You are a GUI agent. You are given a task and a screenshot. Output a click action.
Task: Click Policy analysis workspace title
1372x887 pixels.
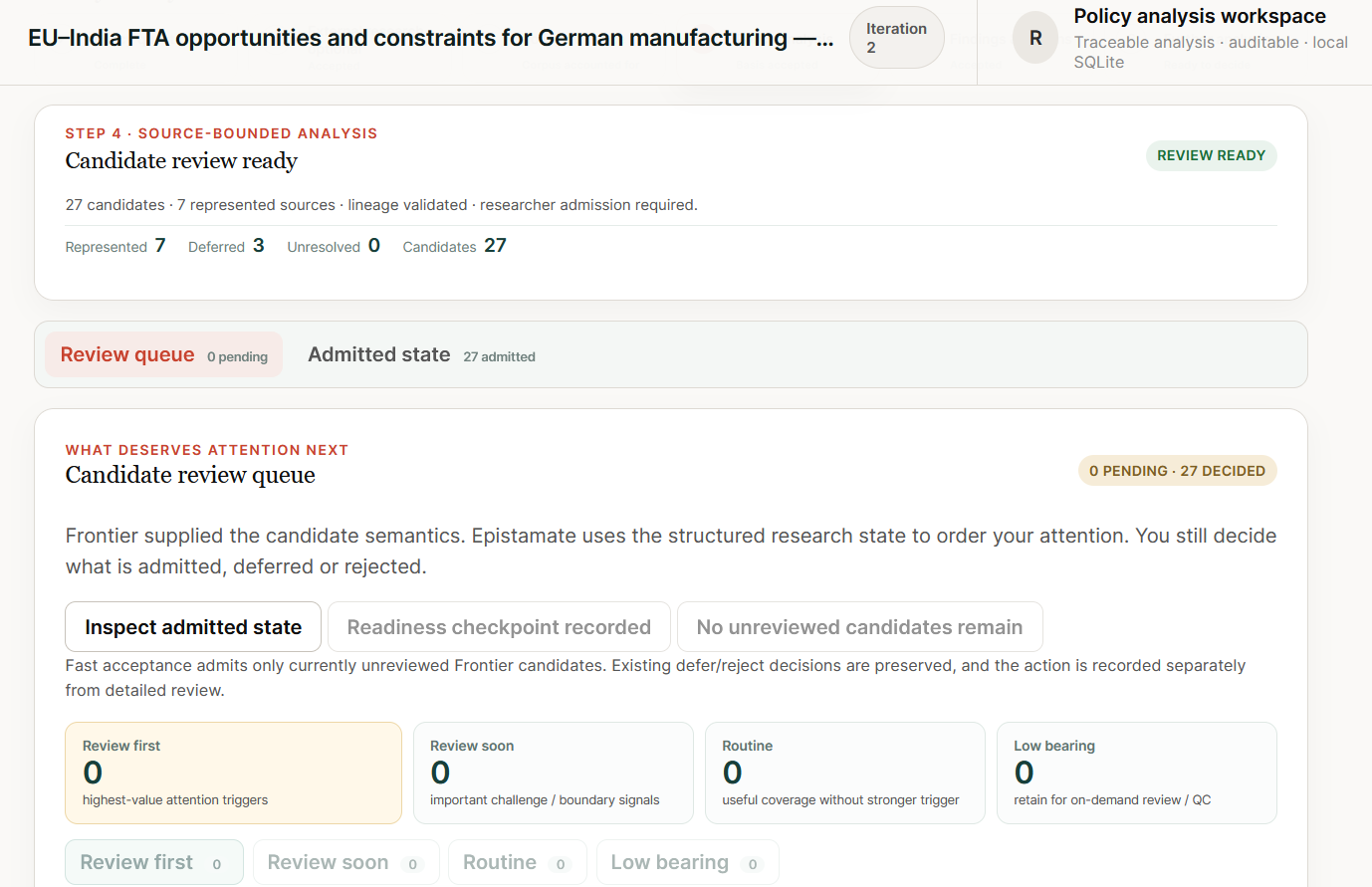click(1200, 16)
